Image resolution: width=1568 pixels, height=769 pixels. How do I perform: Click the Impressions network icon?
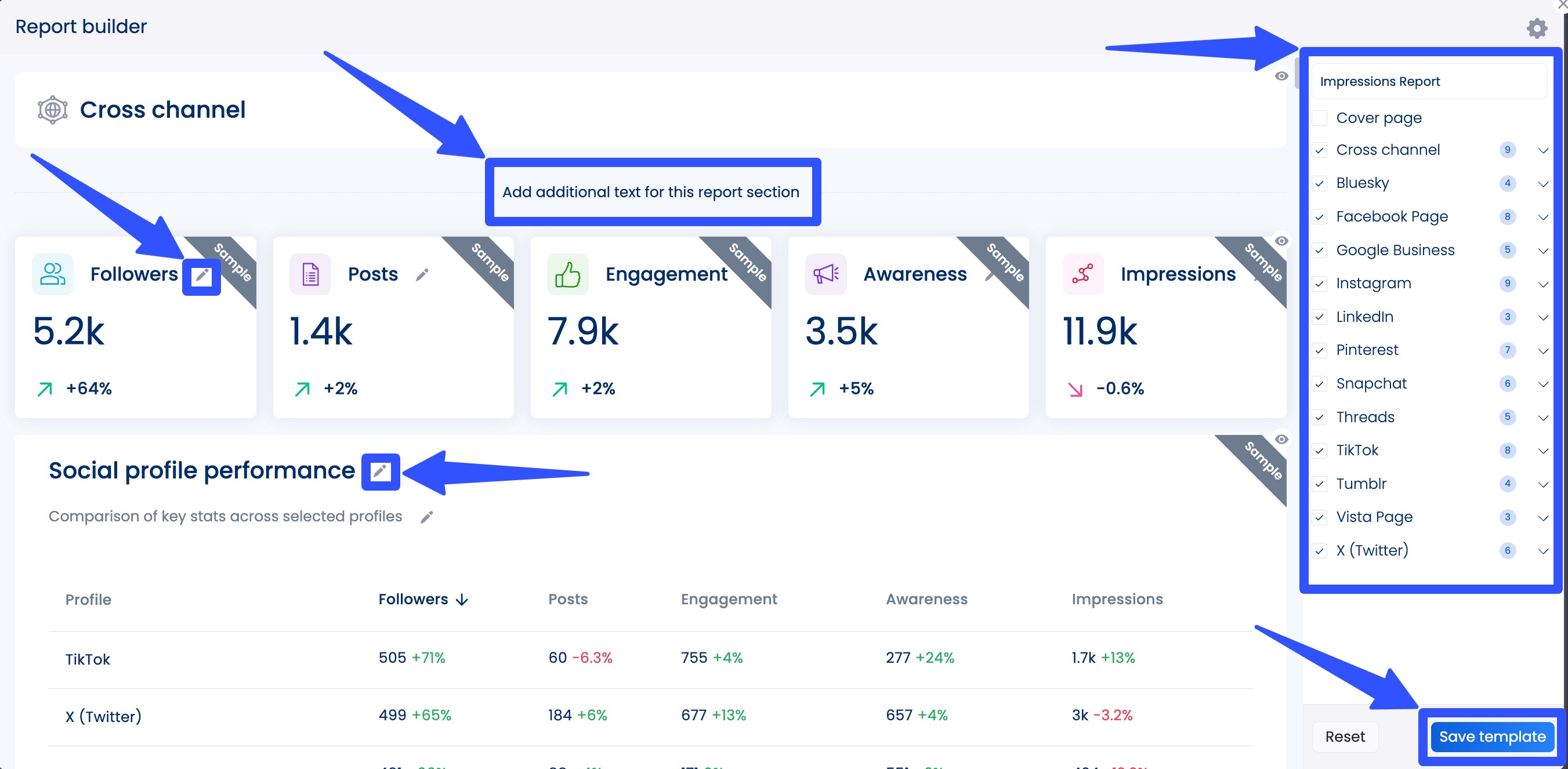(x=1083, y=274)
